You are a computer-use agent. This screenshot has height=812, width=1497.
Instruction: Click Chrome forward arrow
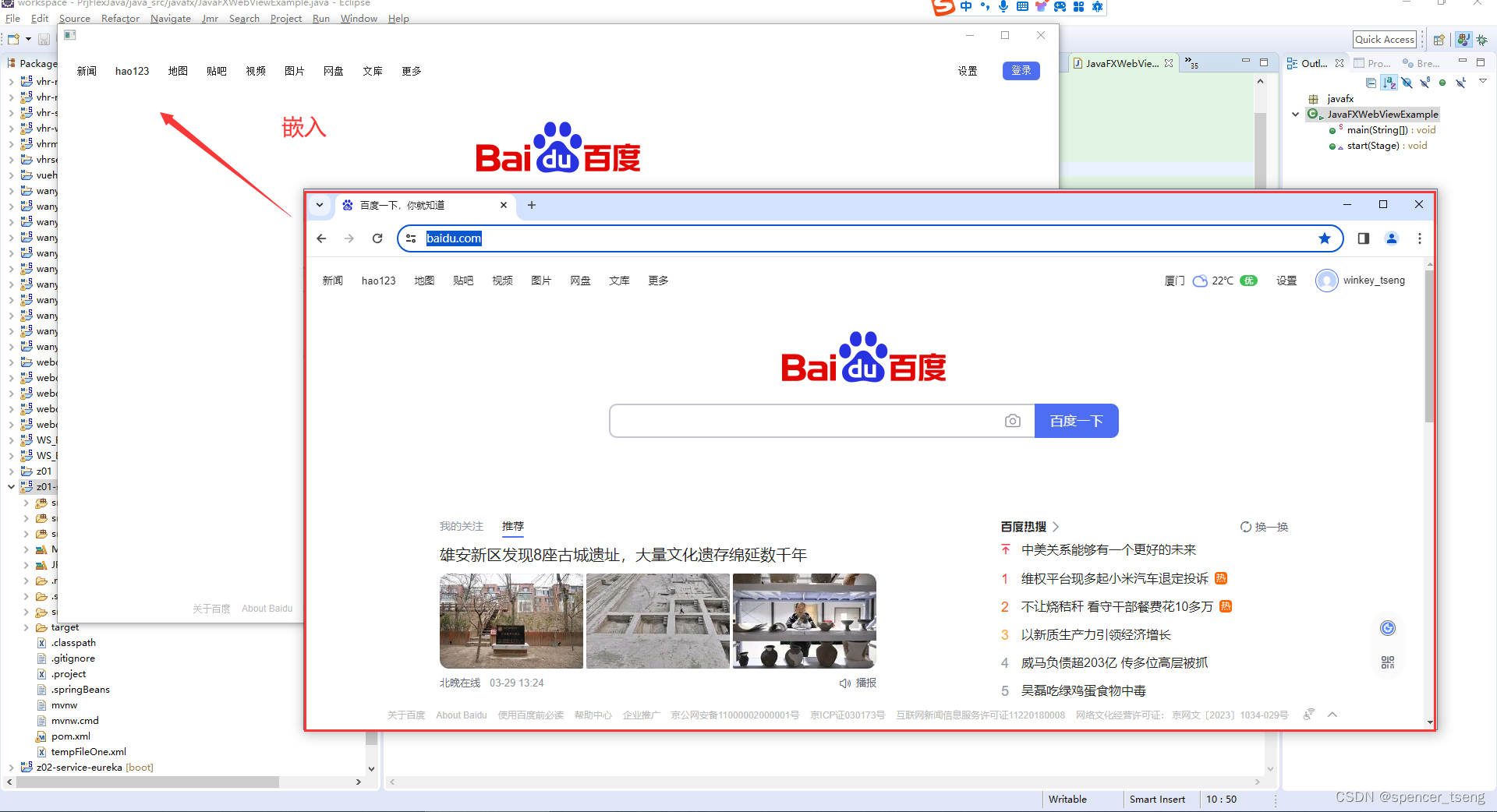[x=349, y=238]
